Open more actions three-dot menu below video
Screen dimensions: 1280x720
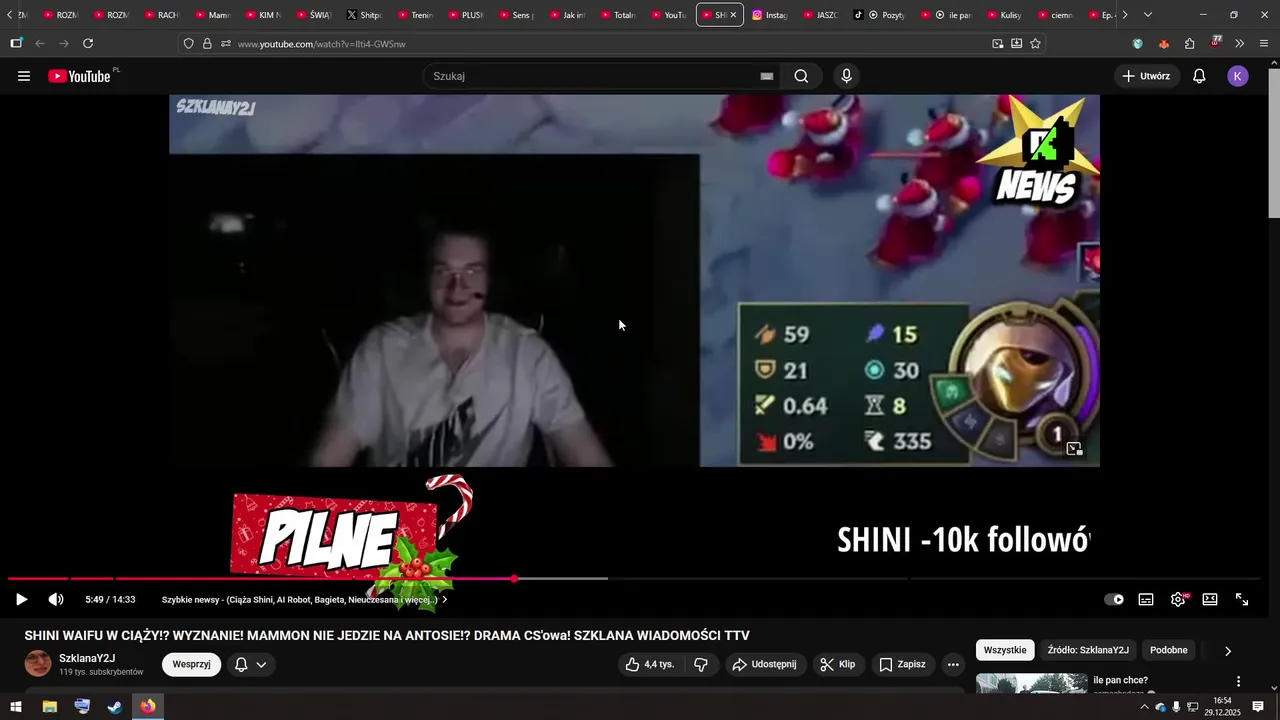coord(953,664)
